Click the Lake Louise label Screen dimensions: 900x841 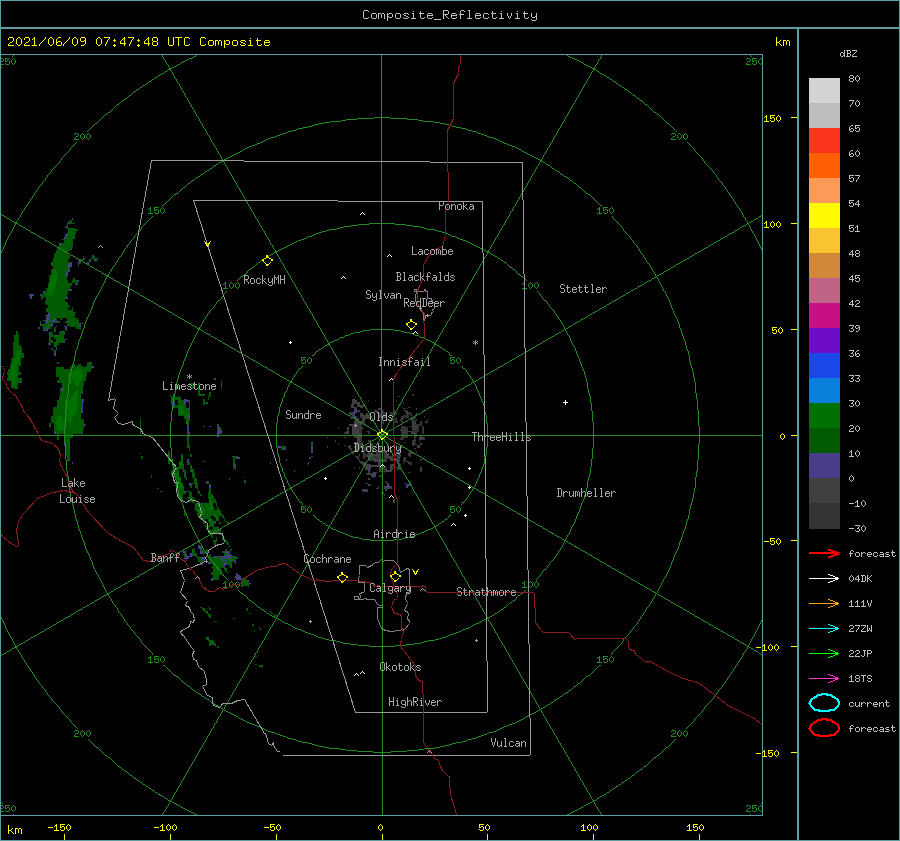pyautogui.click(x=77, y=491)
